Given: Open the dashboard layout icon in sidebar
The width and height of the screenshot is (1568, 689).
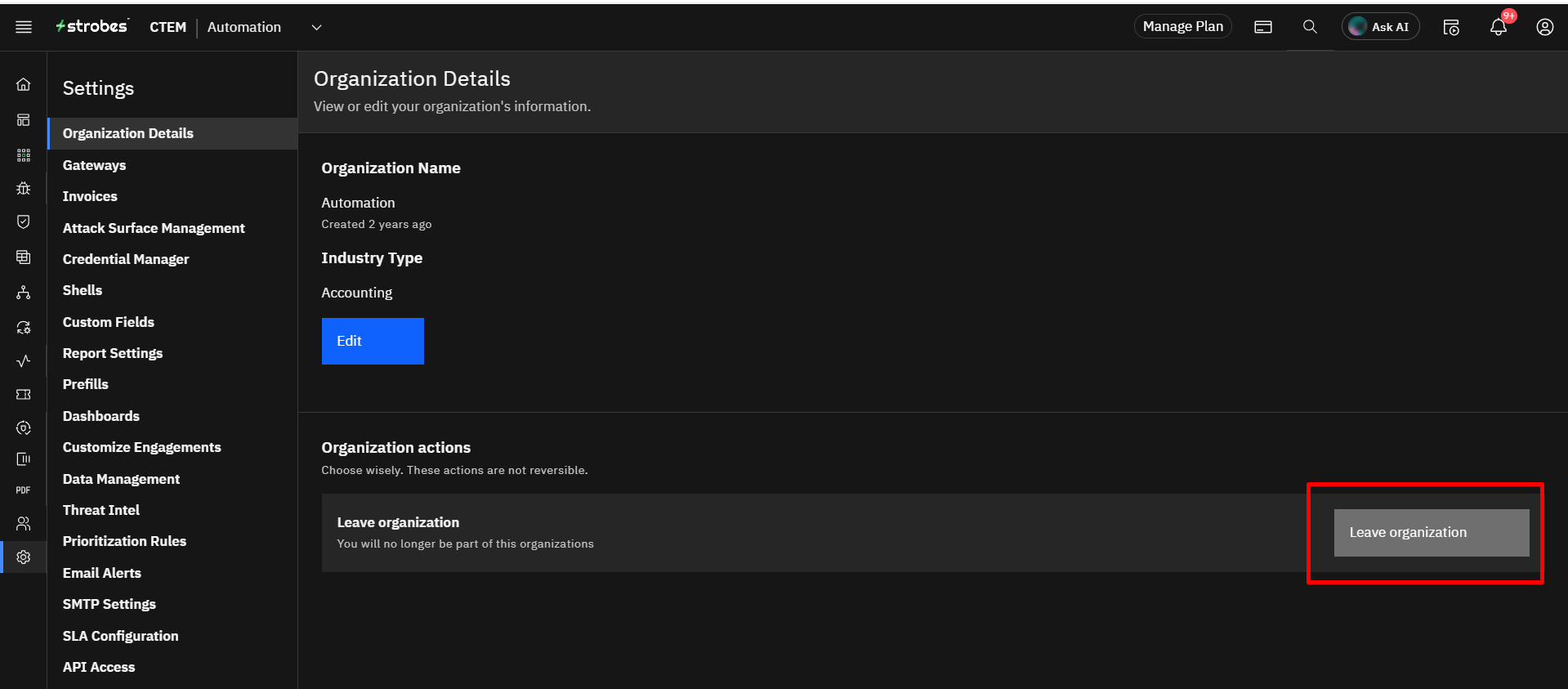Looking at the screenshot, I should coord(24,120).
